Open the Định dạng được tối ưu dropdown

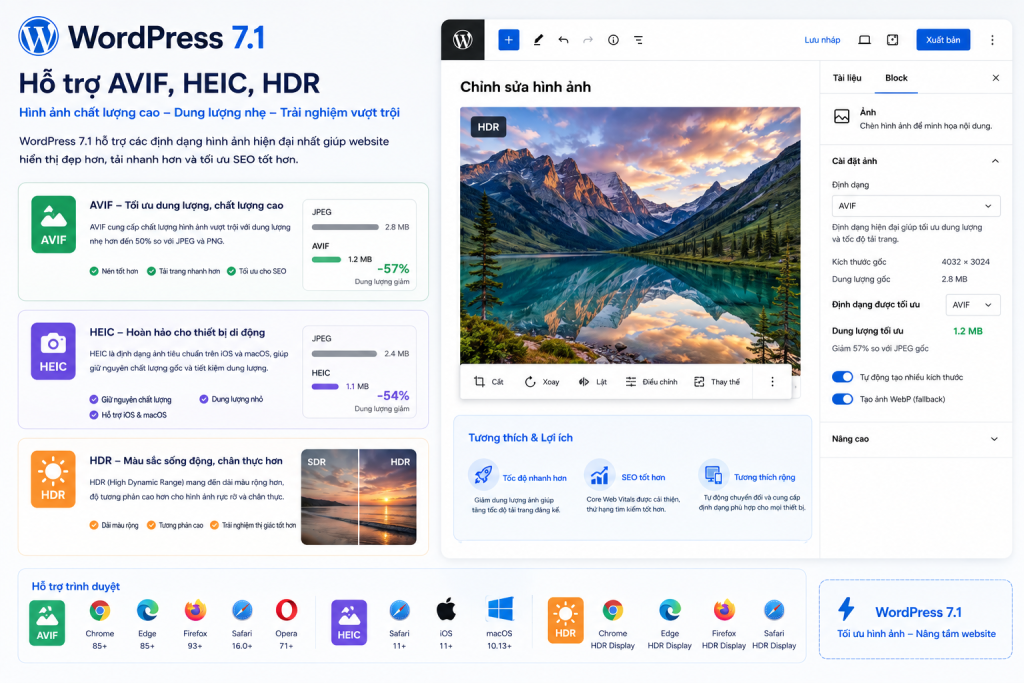coord(972,305)
